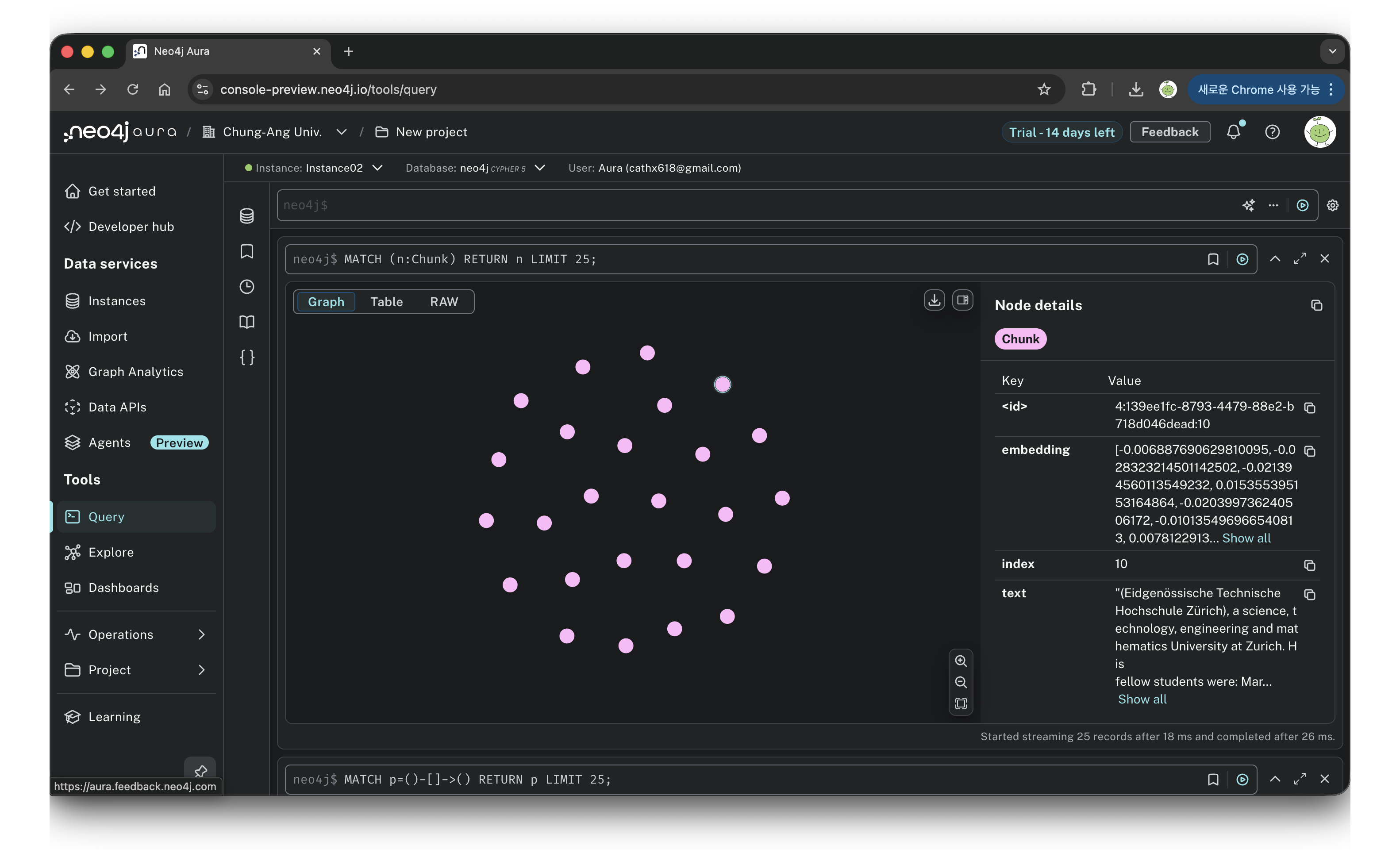Screen dimensions: 1400x861
Task: Click the Feedback button
Action: coord(1169,132)
